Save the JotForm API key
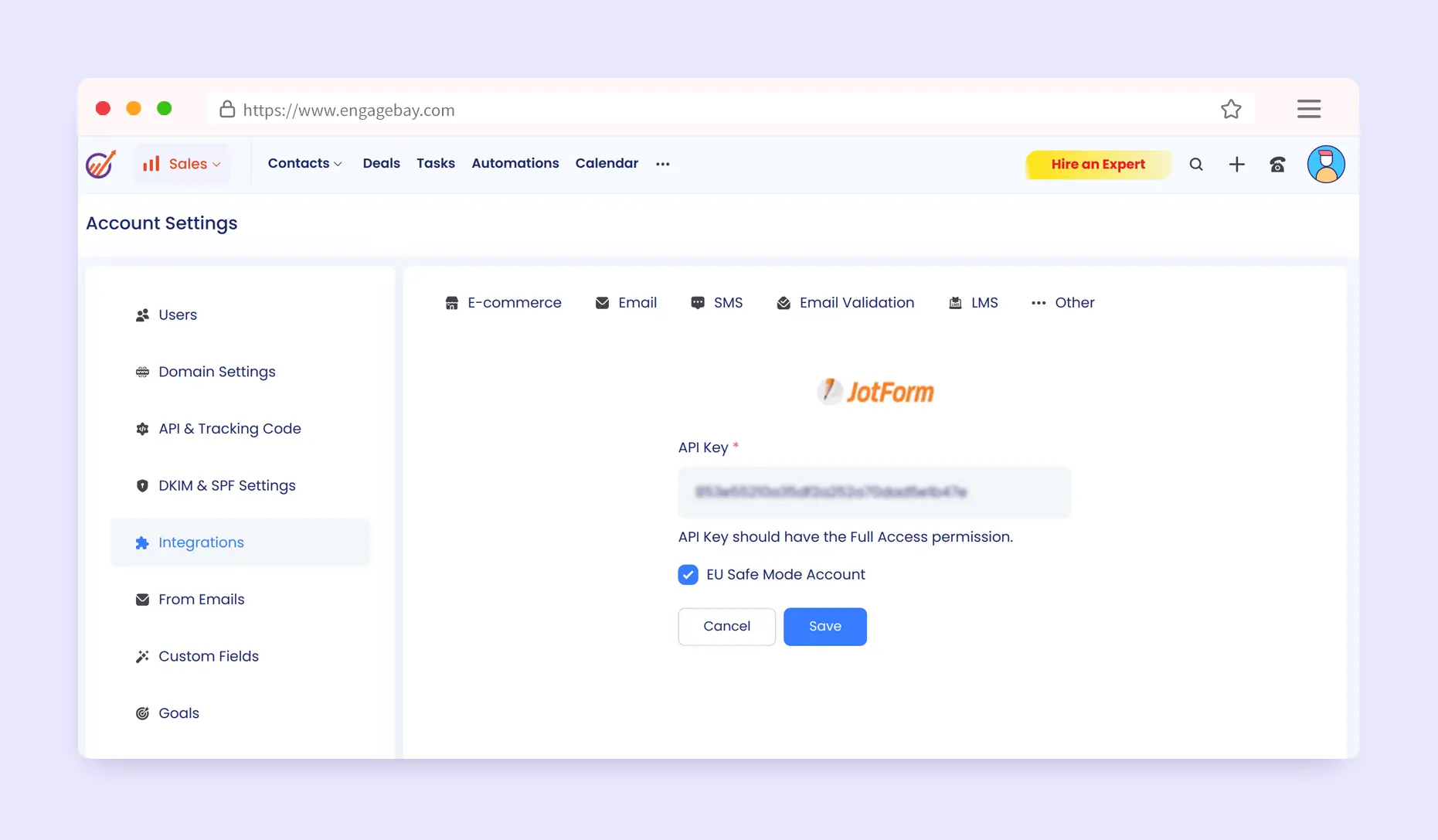 [x=824, y=626]
